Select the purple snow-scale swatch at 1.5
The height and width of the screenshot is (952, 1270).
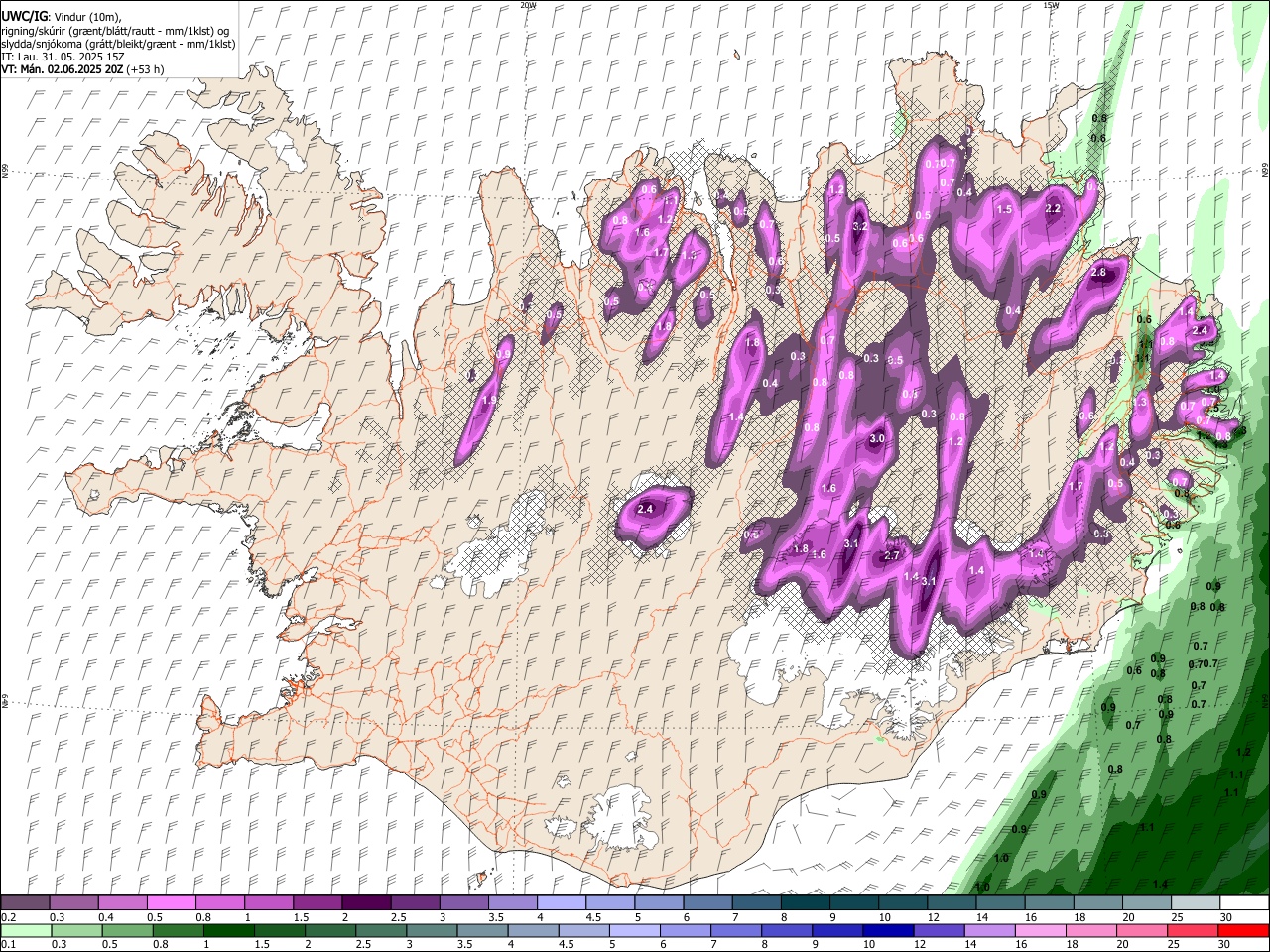317,903
